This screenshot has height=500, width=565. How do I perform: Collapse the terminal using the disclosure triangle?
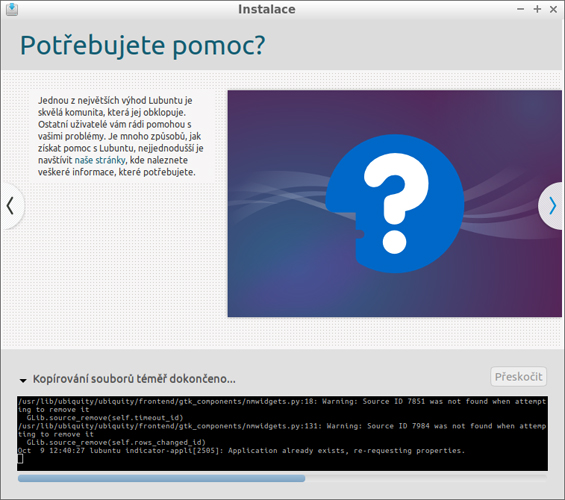[x=23, y=380]
